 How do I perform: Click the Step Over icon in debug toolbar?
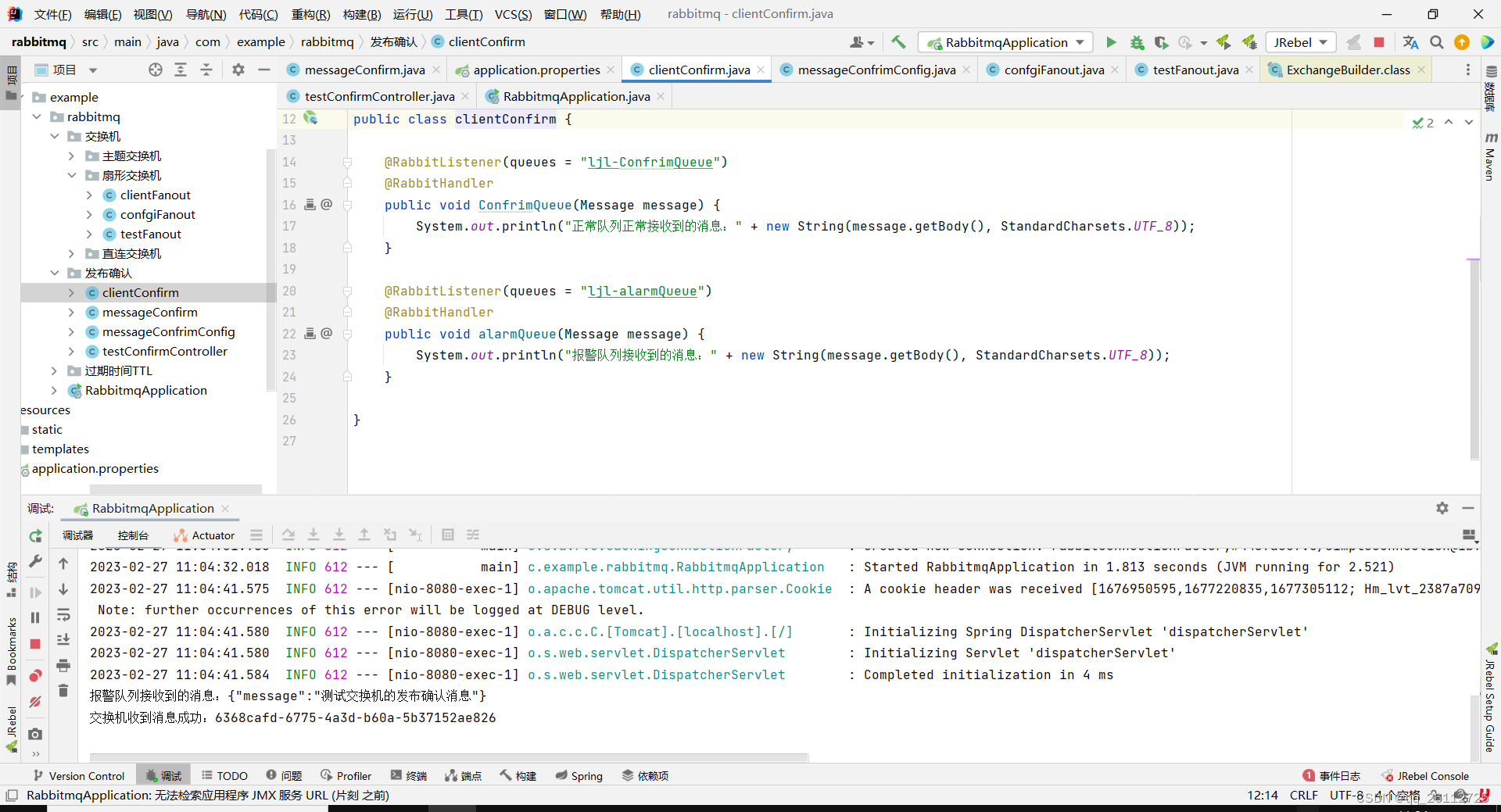(288, 535)
